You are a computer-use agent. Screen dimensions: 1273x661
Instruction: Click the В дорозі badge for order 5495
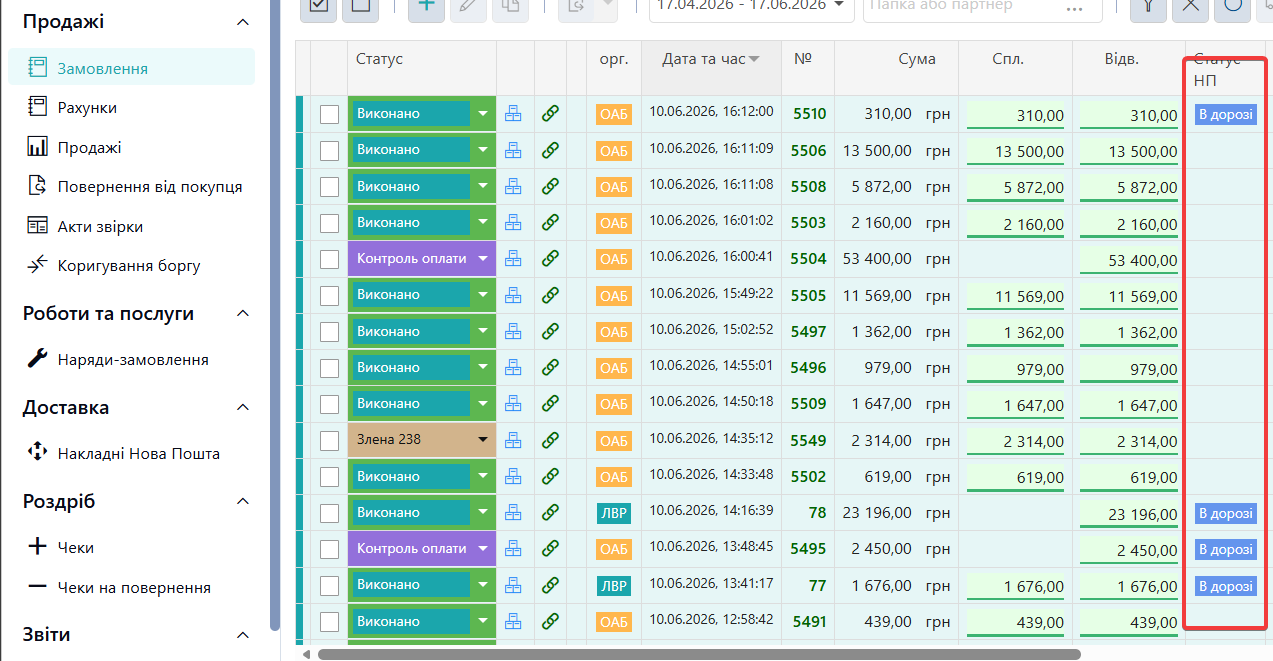click(x=1225, y=549)
